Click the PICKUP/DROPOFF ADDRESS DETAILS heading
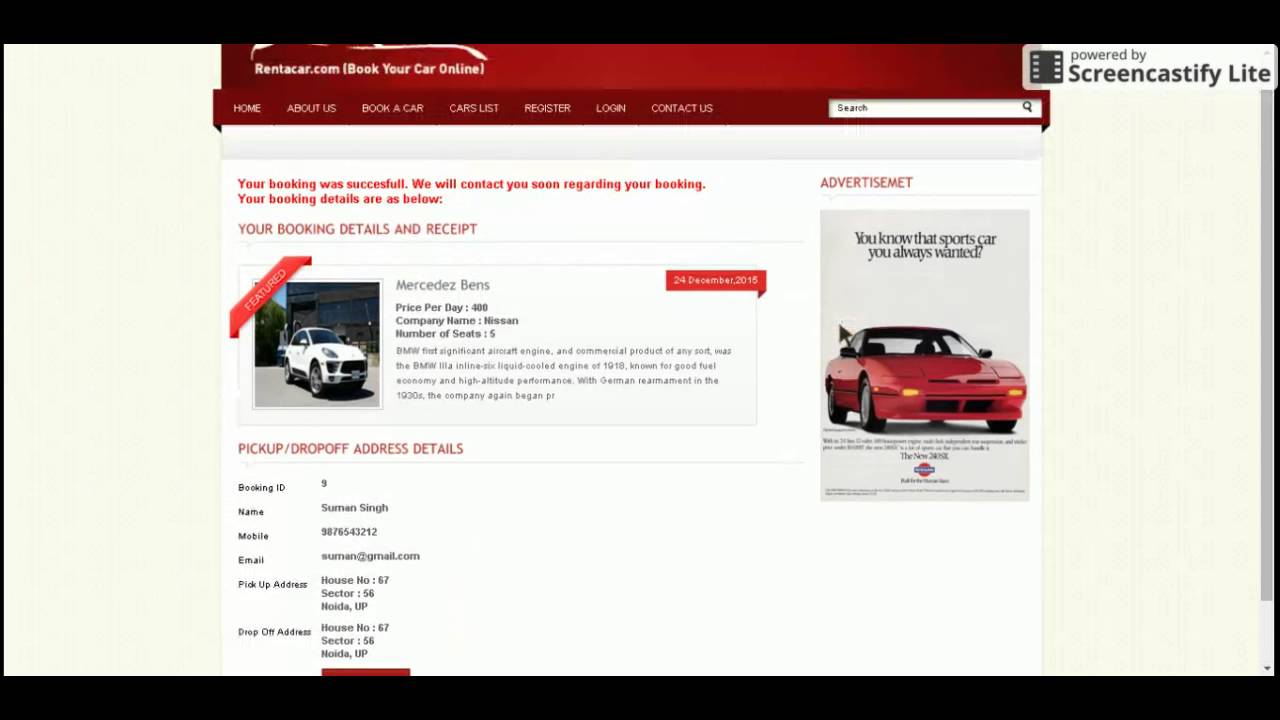Screen dimensions: 1280x720 click(x=350, y=449)
